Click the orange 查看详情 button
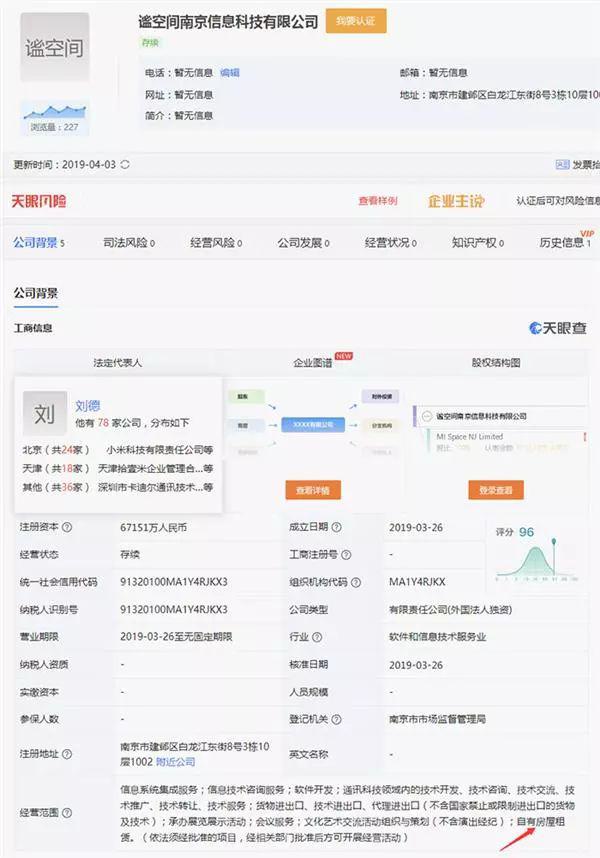The height and width of the screenshot is (858, 600). 313,490
